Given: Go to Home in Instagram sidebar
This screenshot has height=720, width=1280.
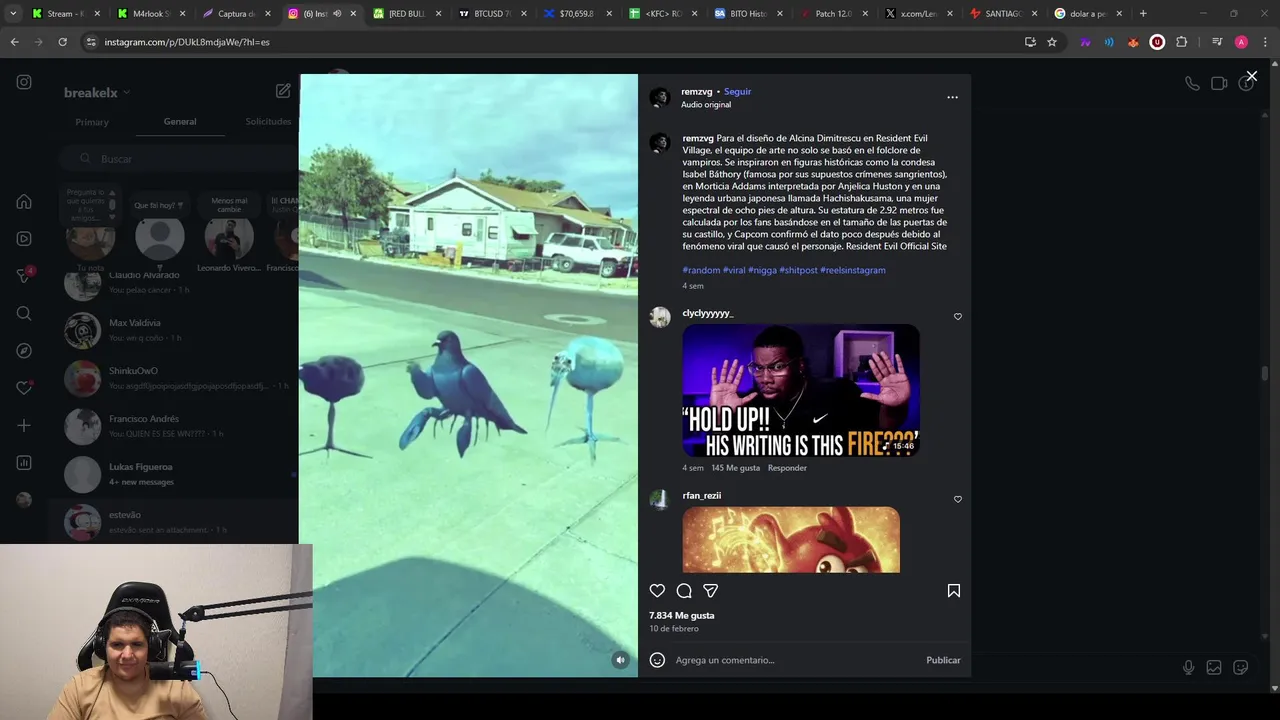Looking at the screenshot, I should tap(24, 202).
